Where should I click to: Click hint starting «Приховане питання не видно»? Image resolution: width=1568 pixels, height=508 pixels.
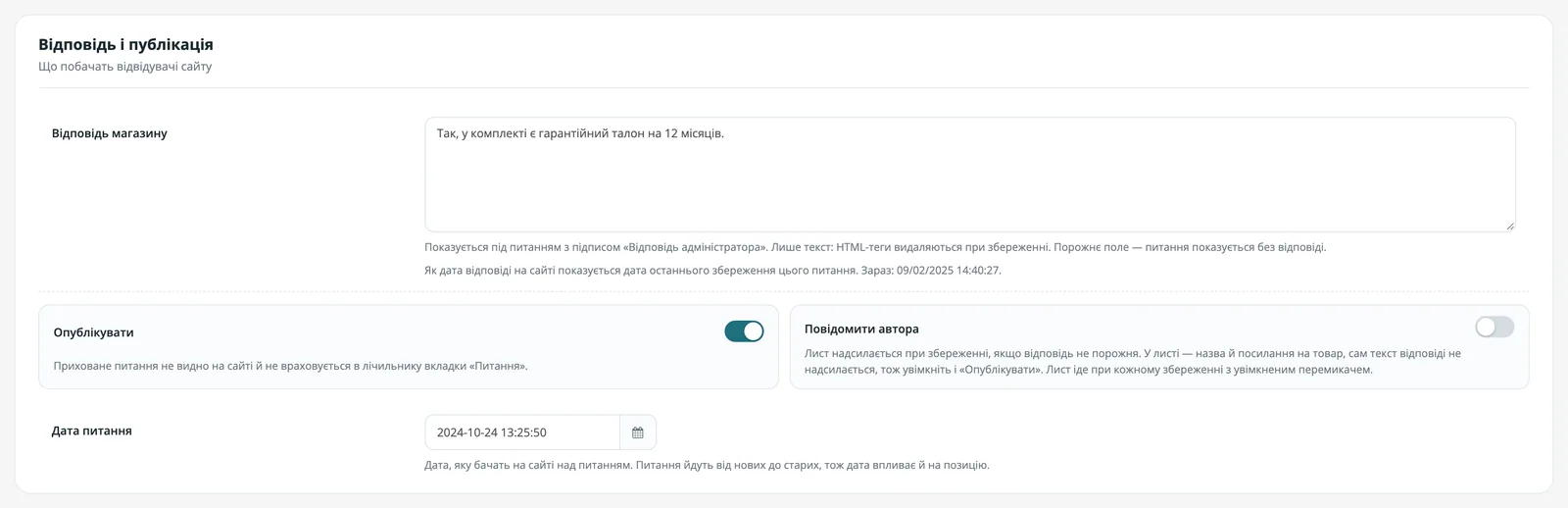[291, 366]
